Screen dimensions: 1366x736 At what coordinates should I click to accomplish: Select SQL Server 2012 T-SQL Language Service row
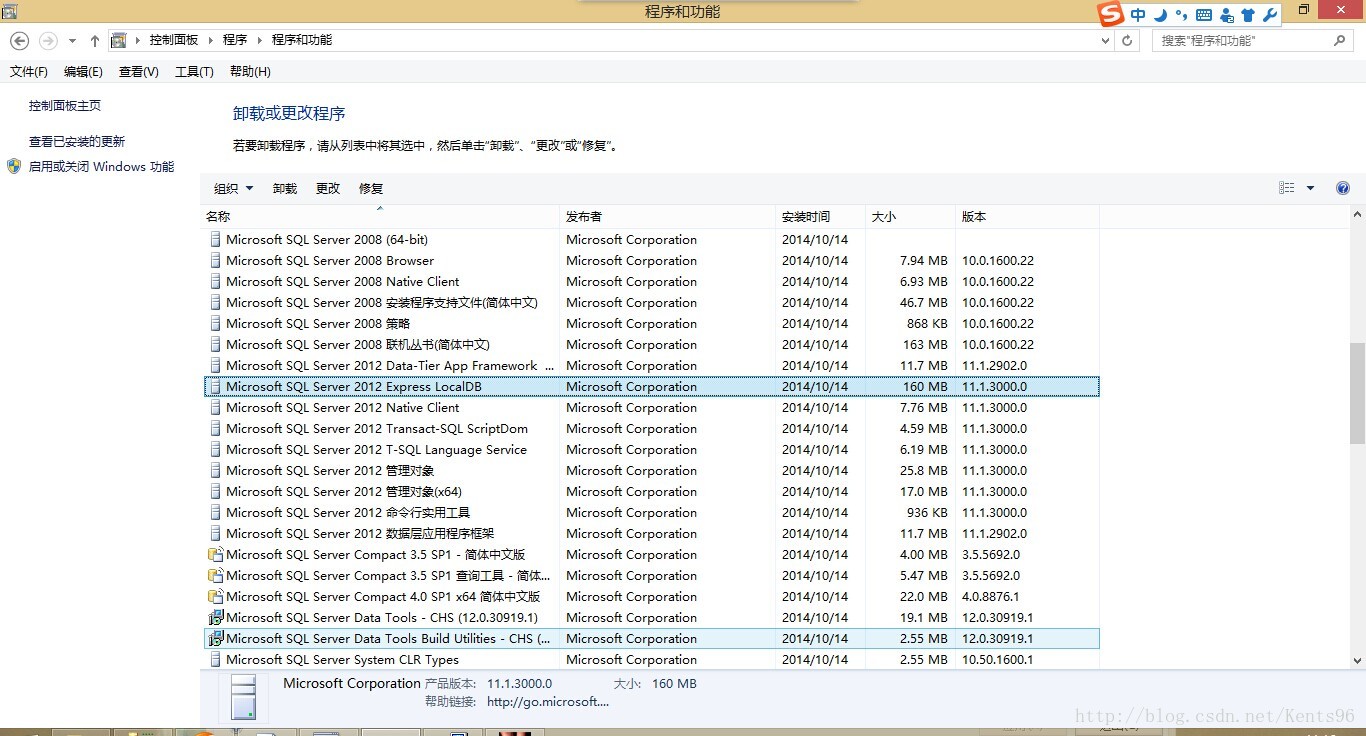[x=651, y=450]
